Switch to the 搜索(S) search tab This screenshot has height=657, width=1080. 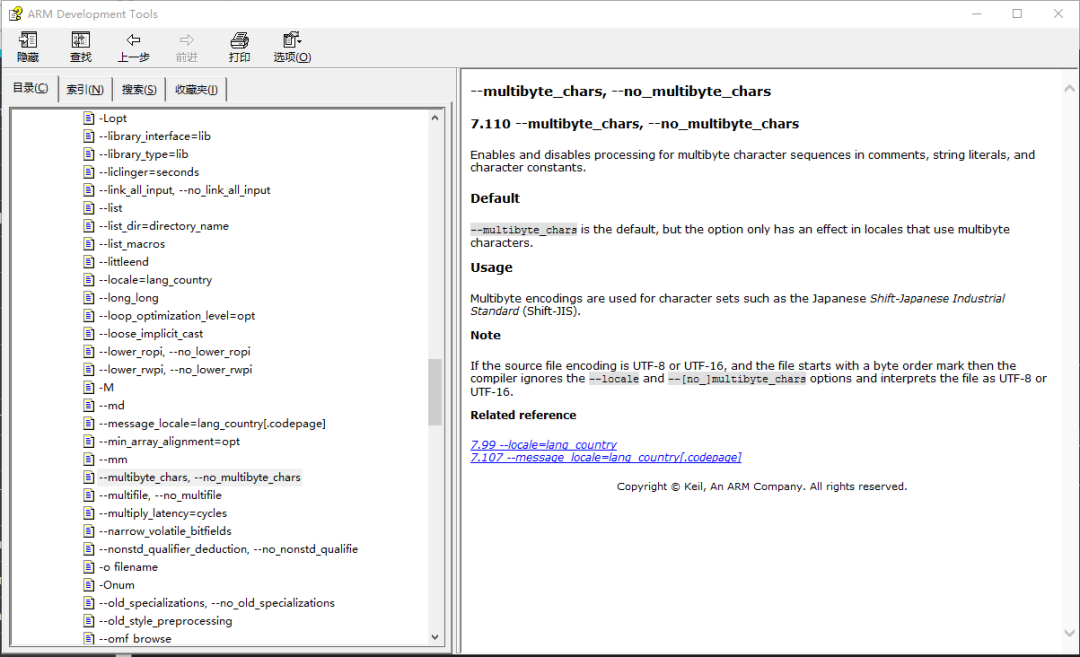[139, 90]
